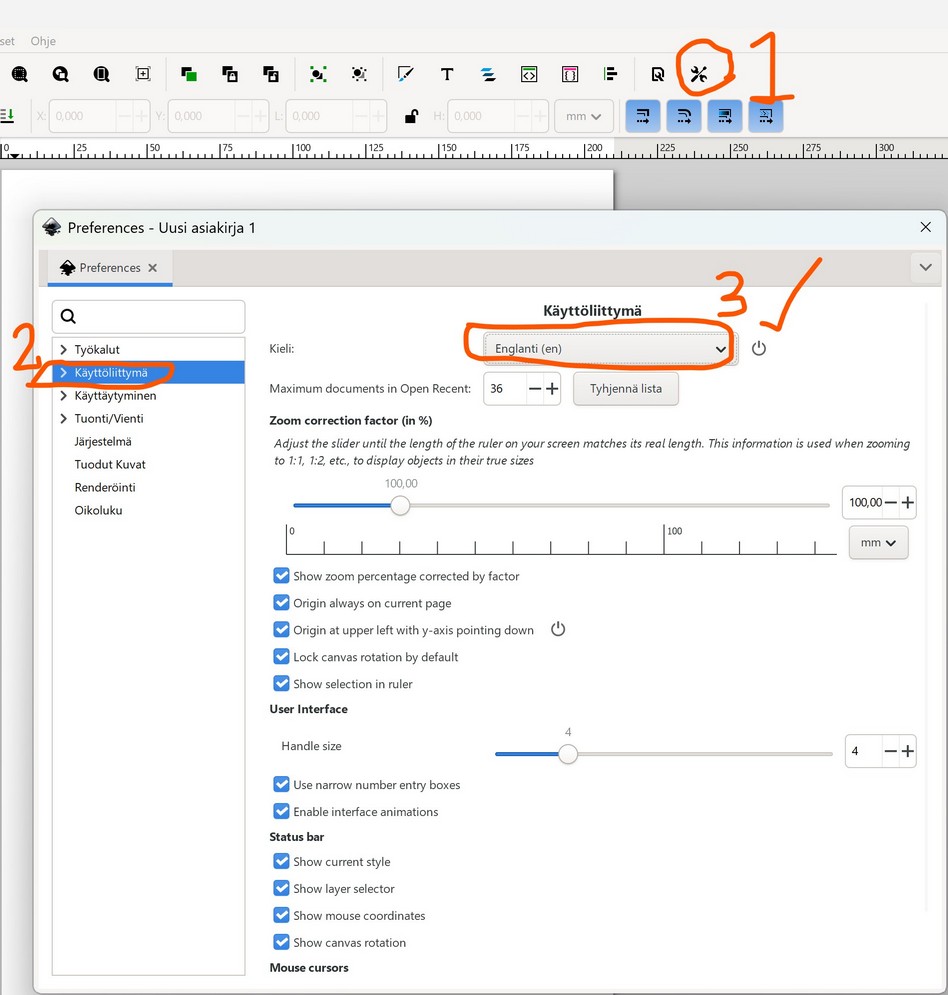Screen dimensions: 948x995
Task: Open the Ohje menu
Action: [x=43, y=41]
